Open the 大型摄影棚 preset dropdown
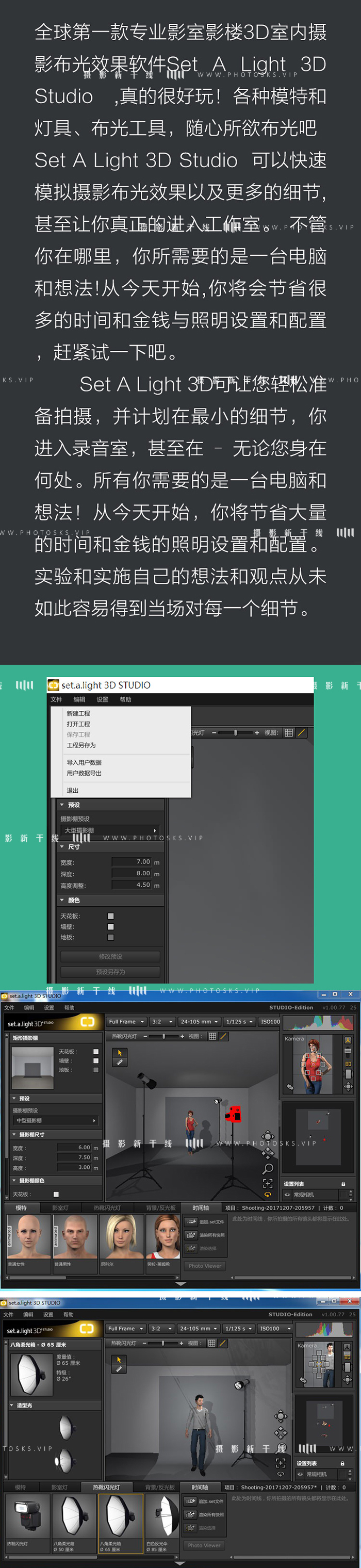 click(x=109, y=830)
